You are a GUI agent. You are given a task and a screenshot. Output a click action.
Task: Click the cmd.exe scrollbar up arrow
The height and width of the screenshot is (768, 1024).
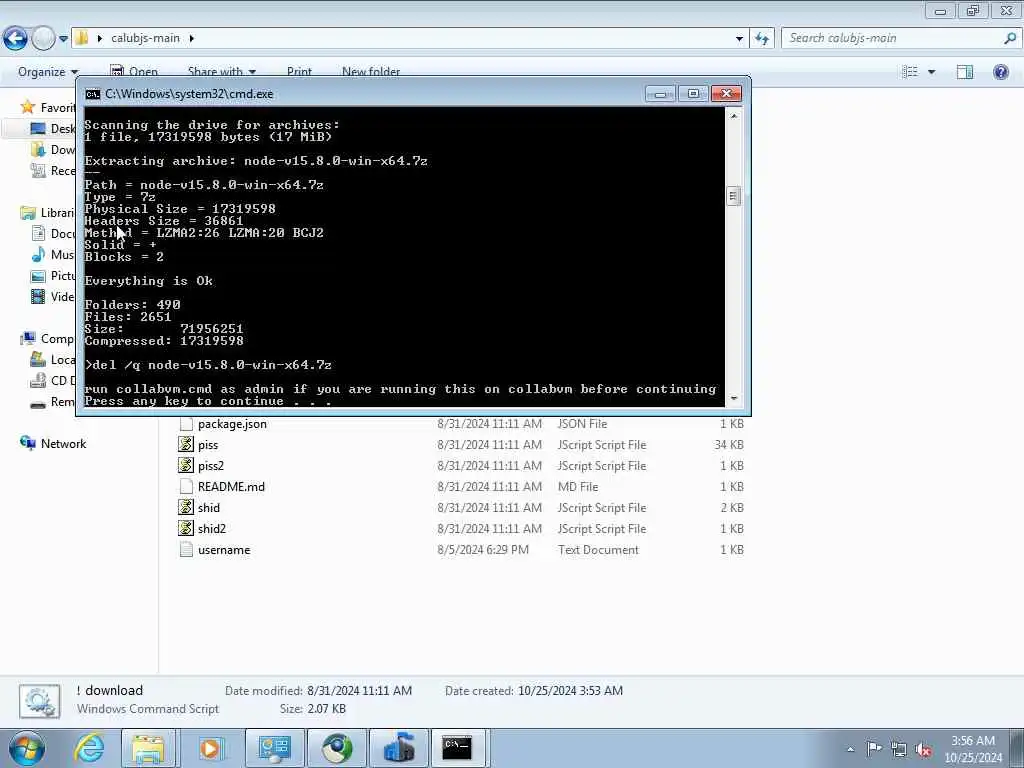coord(733,116)
